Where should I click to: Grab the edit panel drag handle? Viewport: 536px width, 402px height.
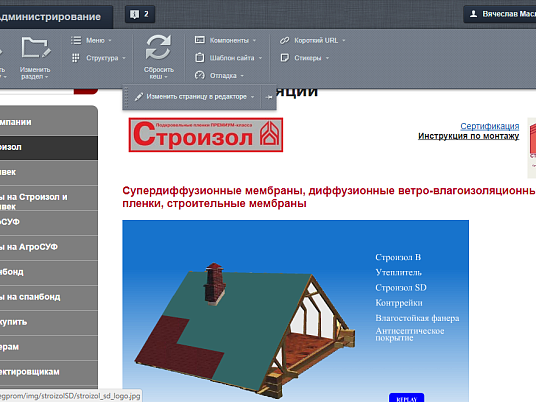pos(126,97)
